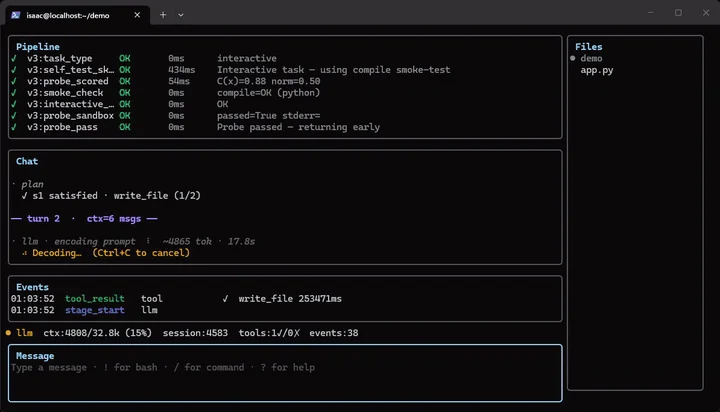Click the 434ms duration value
Screen dimensions: 720x412
pyautogui.click(x=181, y=70)
